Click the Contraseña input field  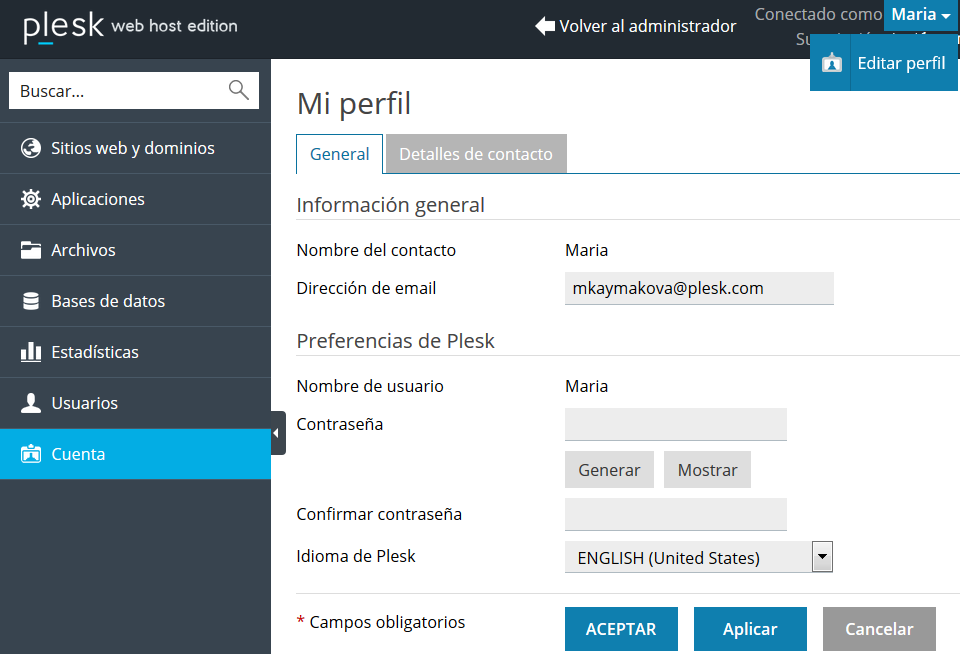(x=676, y=424)
